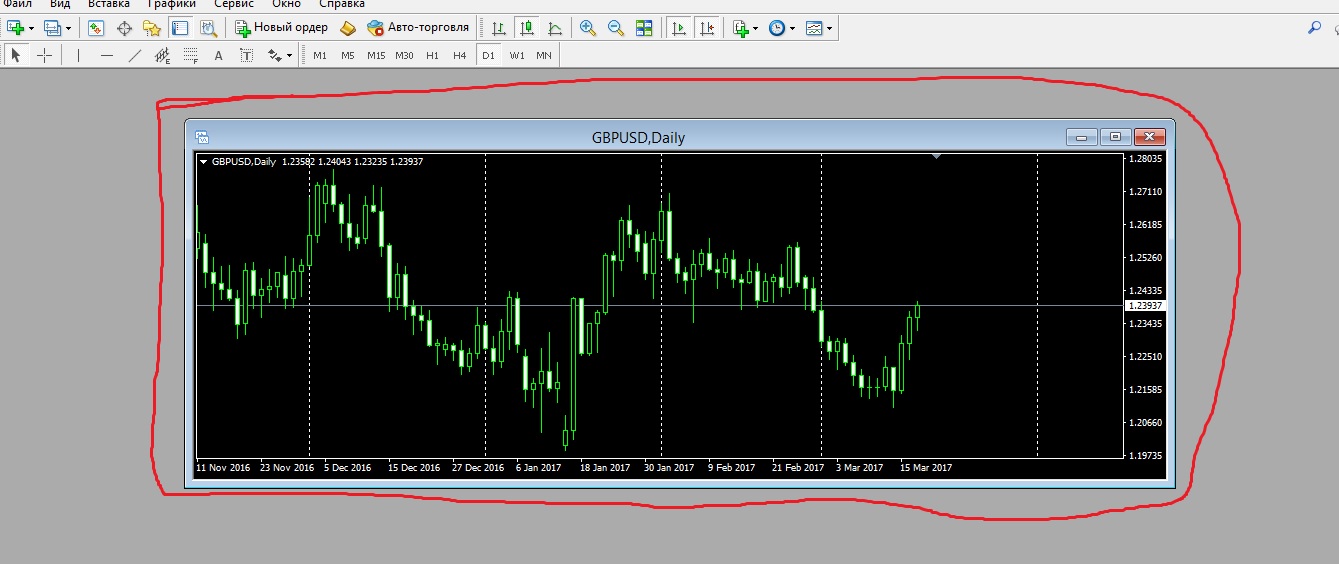1339x564 pixels.
Task: Expand the profiles dropdown arrow
Action: (x=68, y=28)
